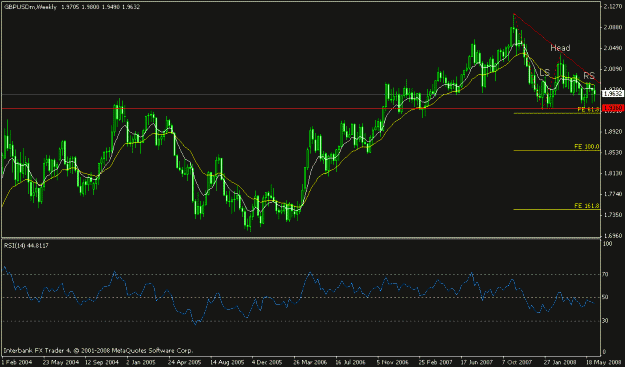Click the 2.0090 price axis label
The width and height of the screenshot is (625, 367).
click(613, 69)
